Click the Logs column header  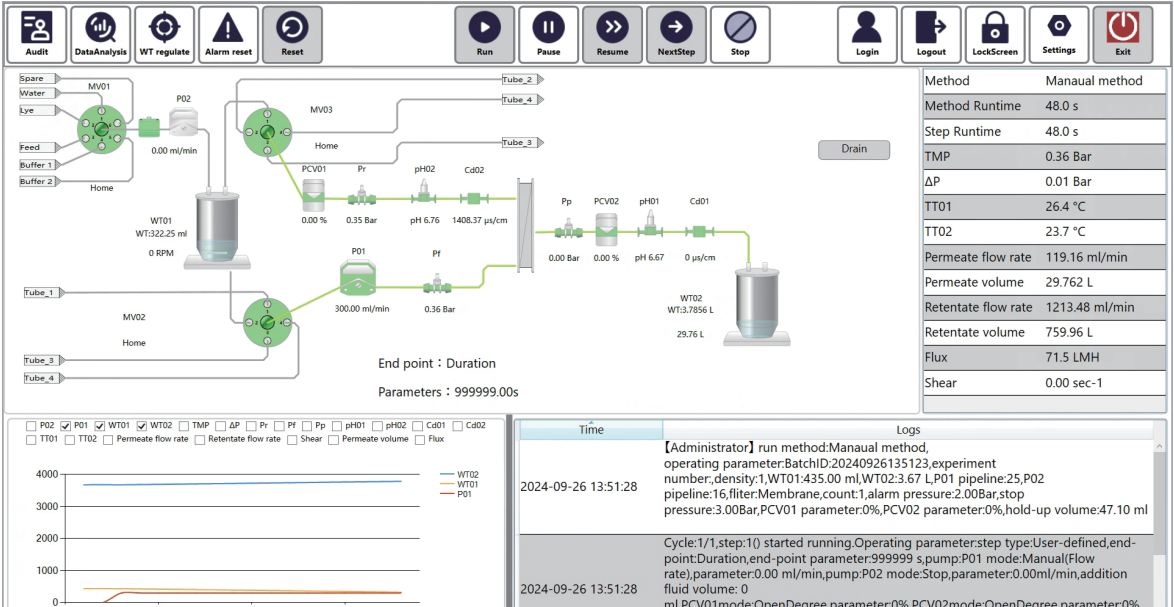pos(907,430)
